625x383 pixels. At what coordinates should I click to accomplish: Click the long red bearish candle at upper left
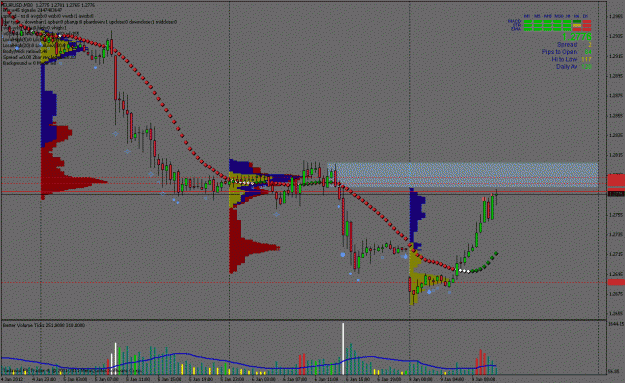coord(116,78)
